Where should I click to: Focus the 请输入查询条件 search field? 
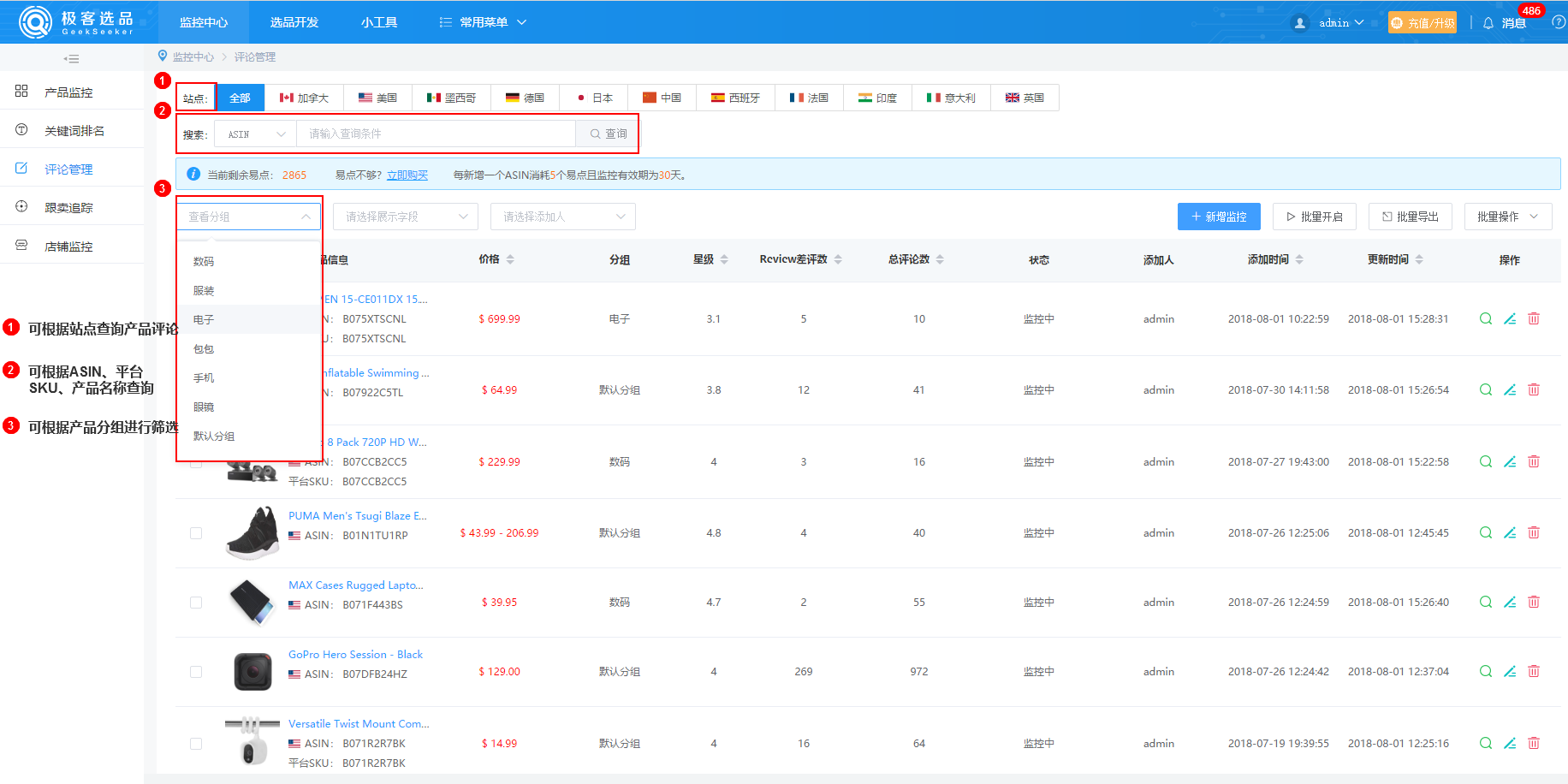point(437,134)
